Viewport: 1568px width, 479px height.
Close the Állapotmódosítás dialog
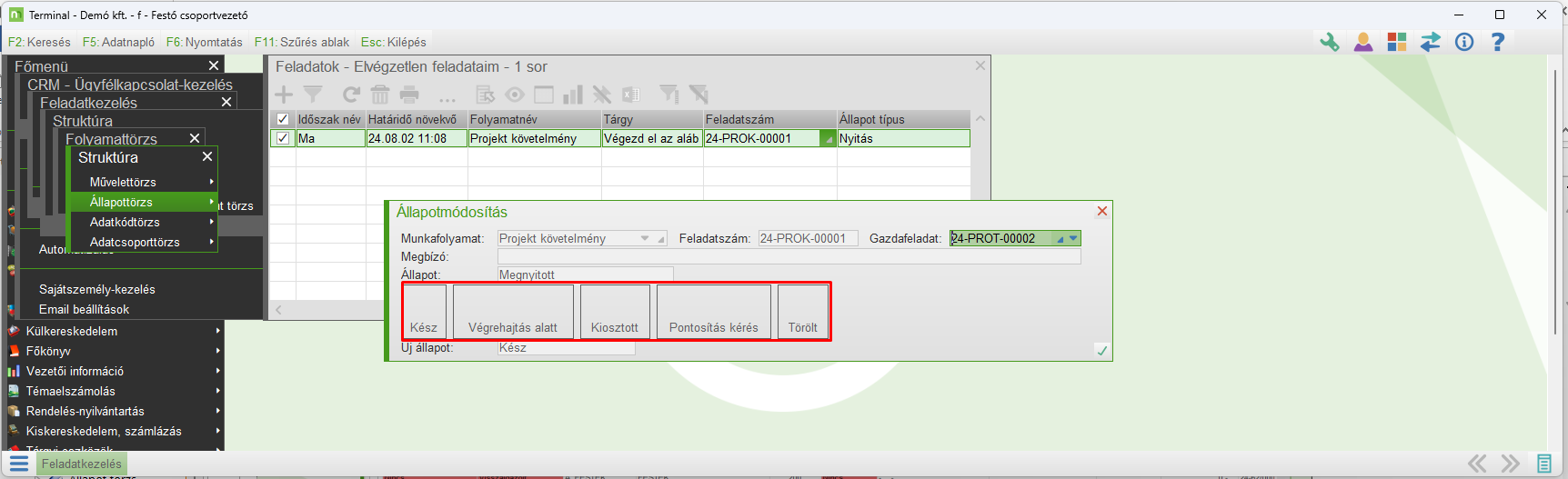tap(1102, 211)
